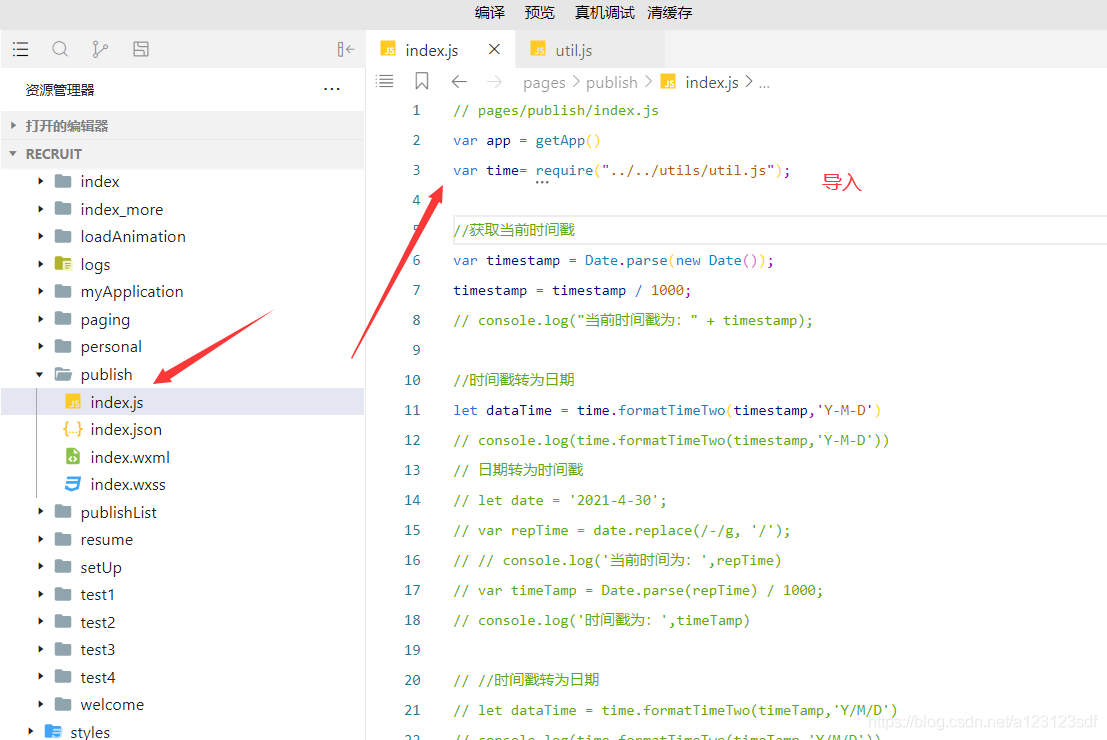Go forward with the right arrow

[494, 82]
